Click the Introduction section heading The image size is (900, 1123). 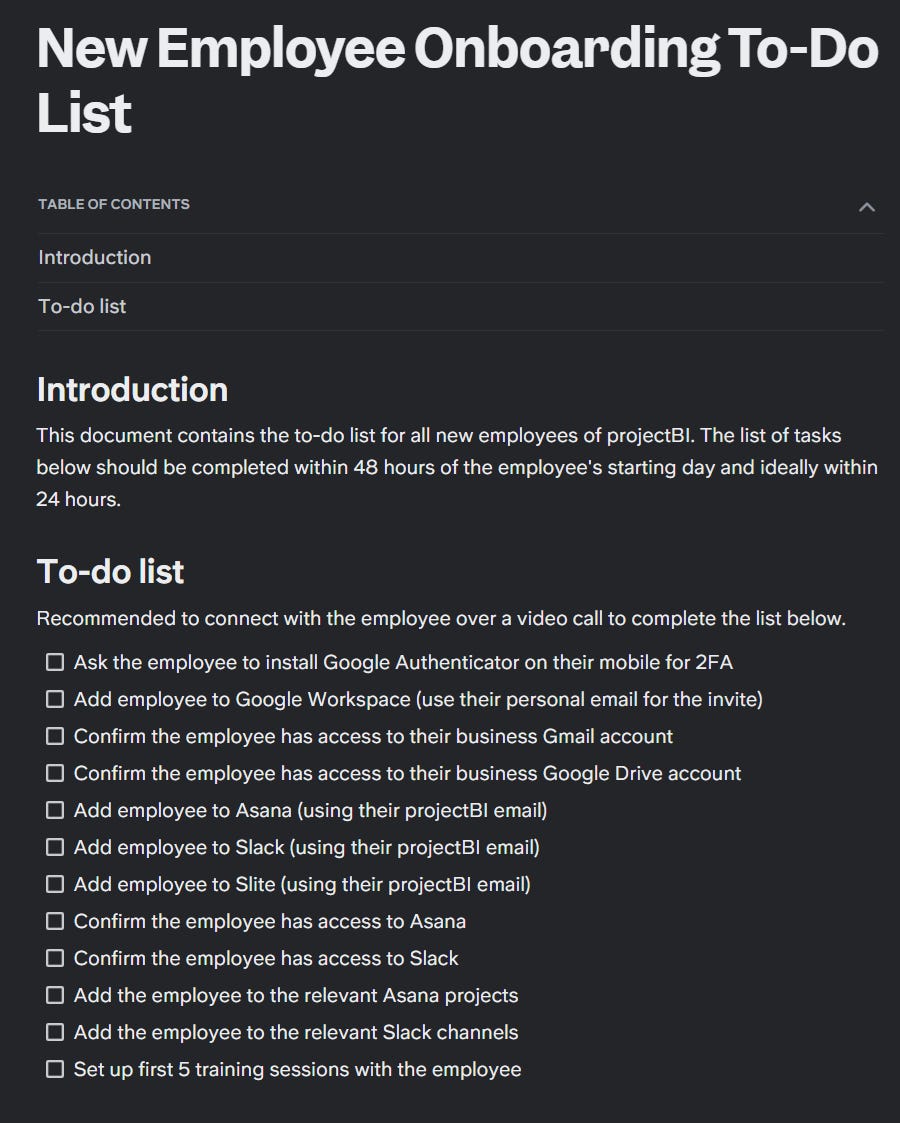pyautogui.click(x=132, y=389)
